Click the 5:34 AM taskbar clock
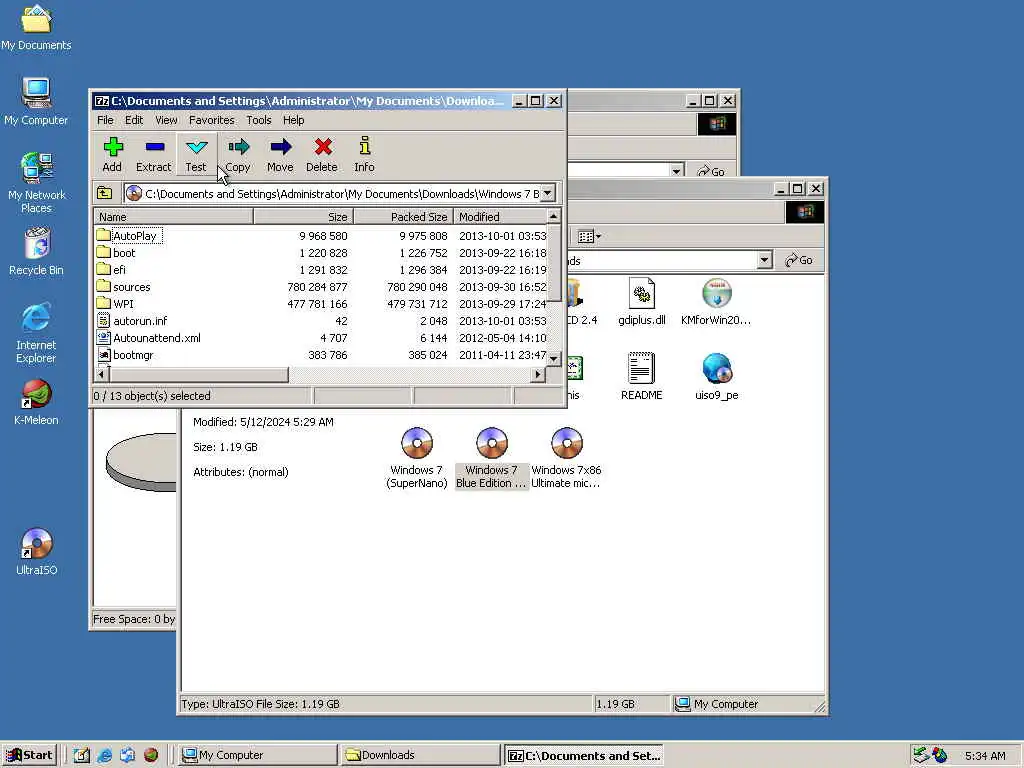The height and width of the screenshot is (768, 1024). coord(985,756)
